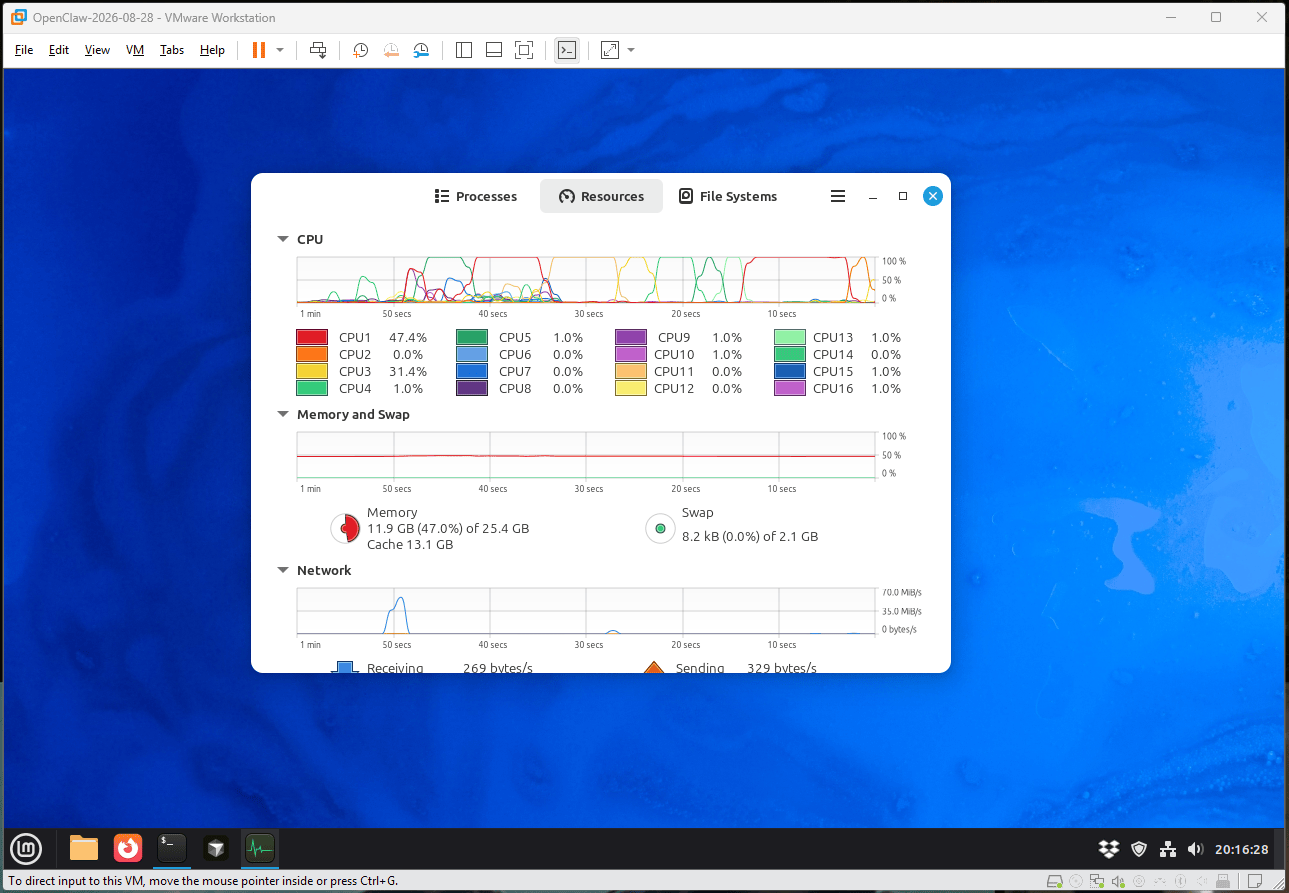
Task: Change the CPU3 yellow color swatch
Action: pos(312,371)
